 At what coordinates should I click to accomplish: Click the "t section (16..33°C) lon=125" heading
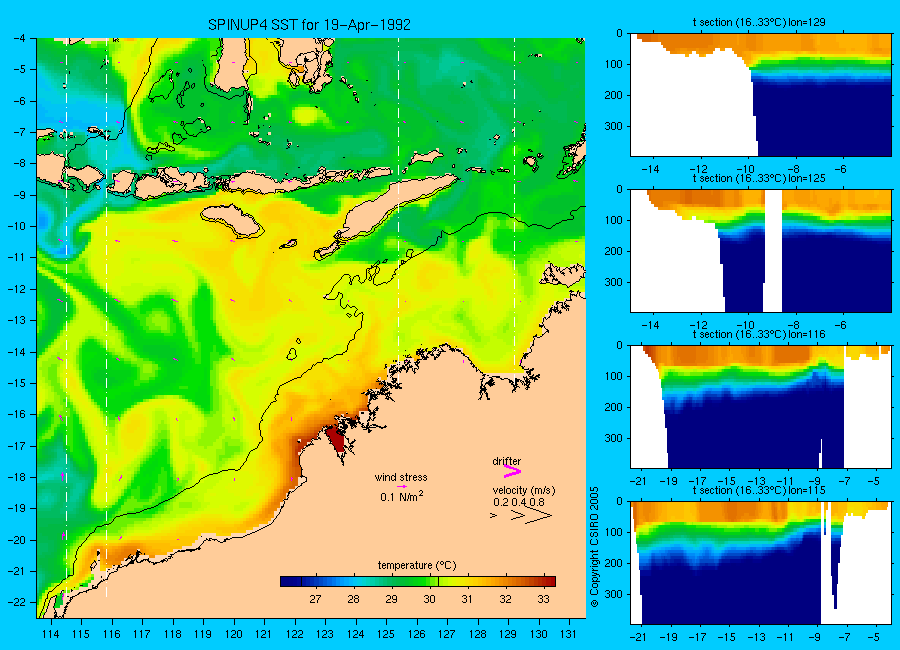[x=759, y=179]
